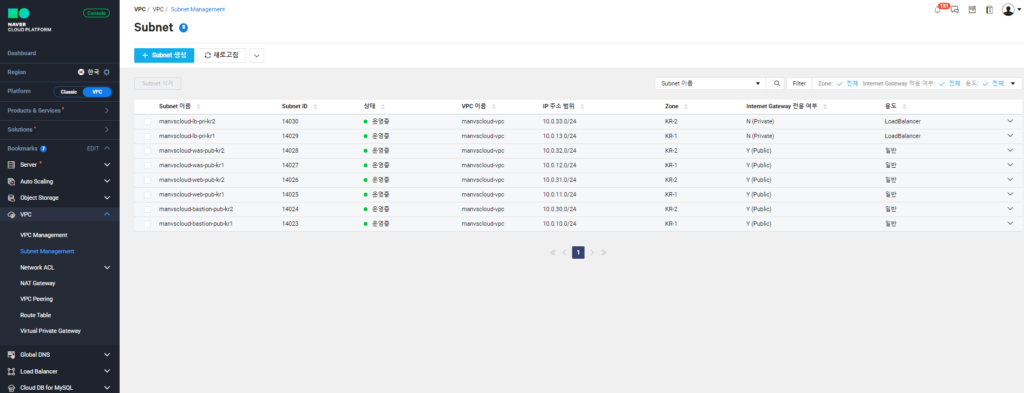The image size is (1024, 393).
Task: Open VPC Management in sidebar
Action: [44, 235]
